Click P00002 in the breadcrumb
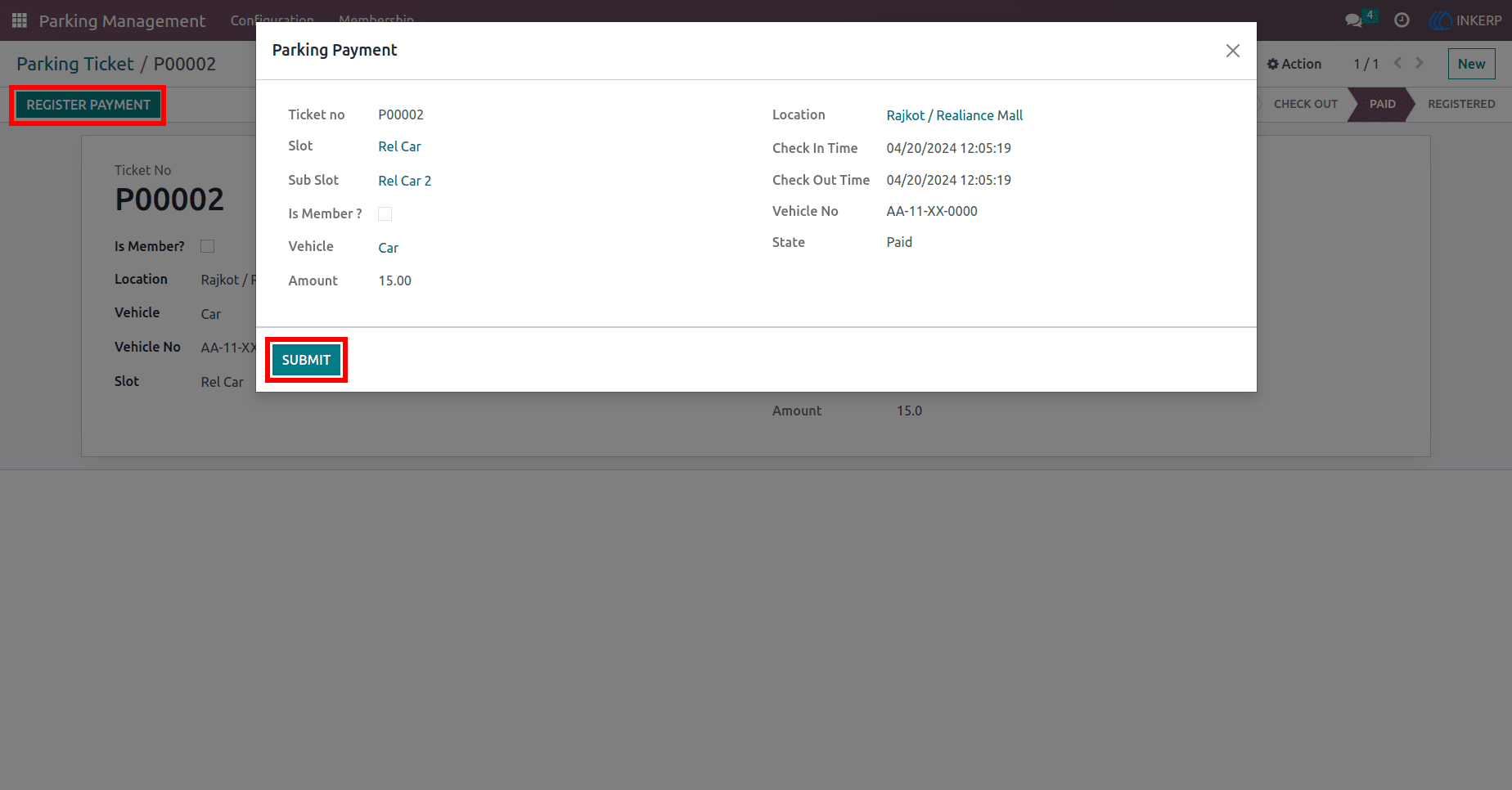 [x=185, y=64]
